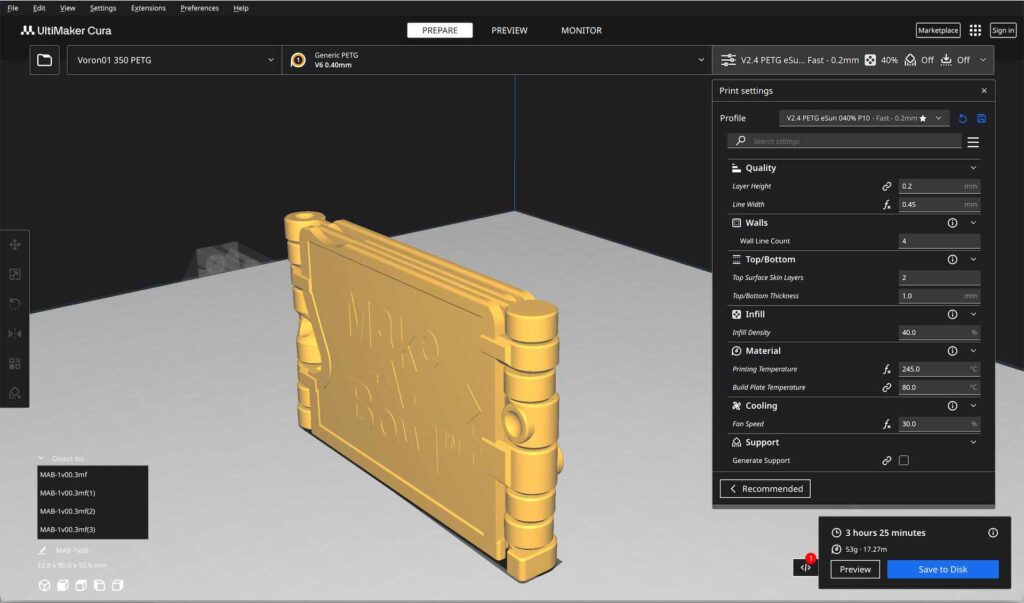Select the Rotate tool in left toolbar
Image resolution: width=1024 pixels, height=603 pixels.
click(x=14, y=304)
